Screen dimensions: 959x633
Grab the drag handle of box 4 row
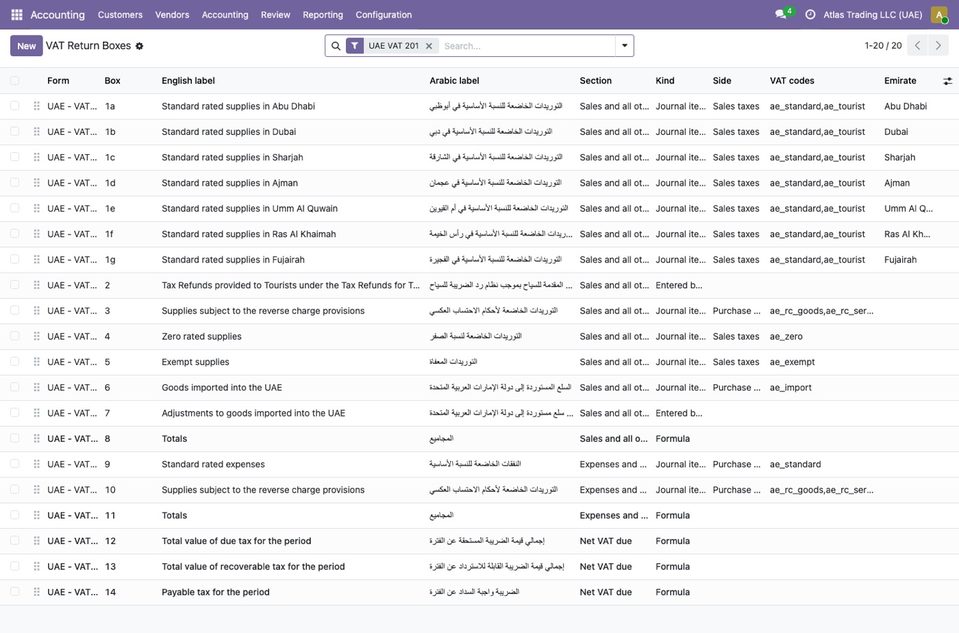tap(37, 336)
